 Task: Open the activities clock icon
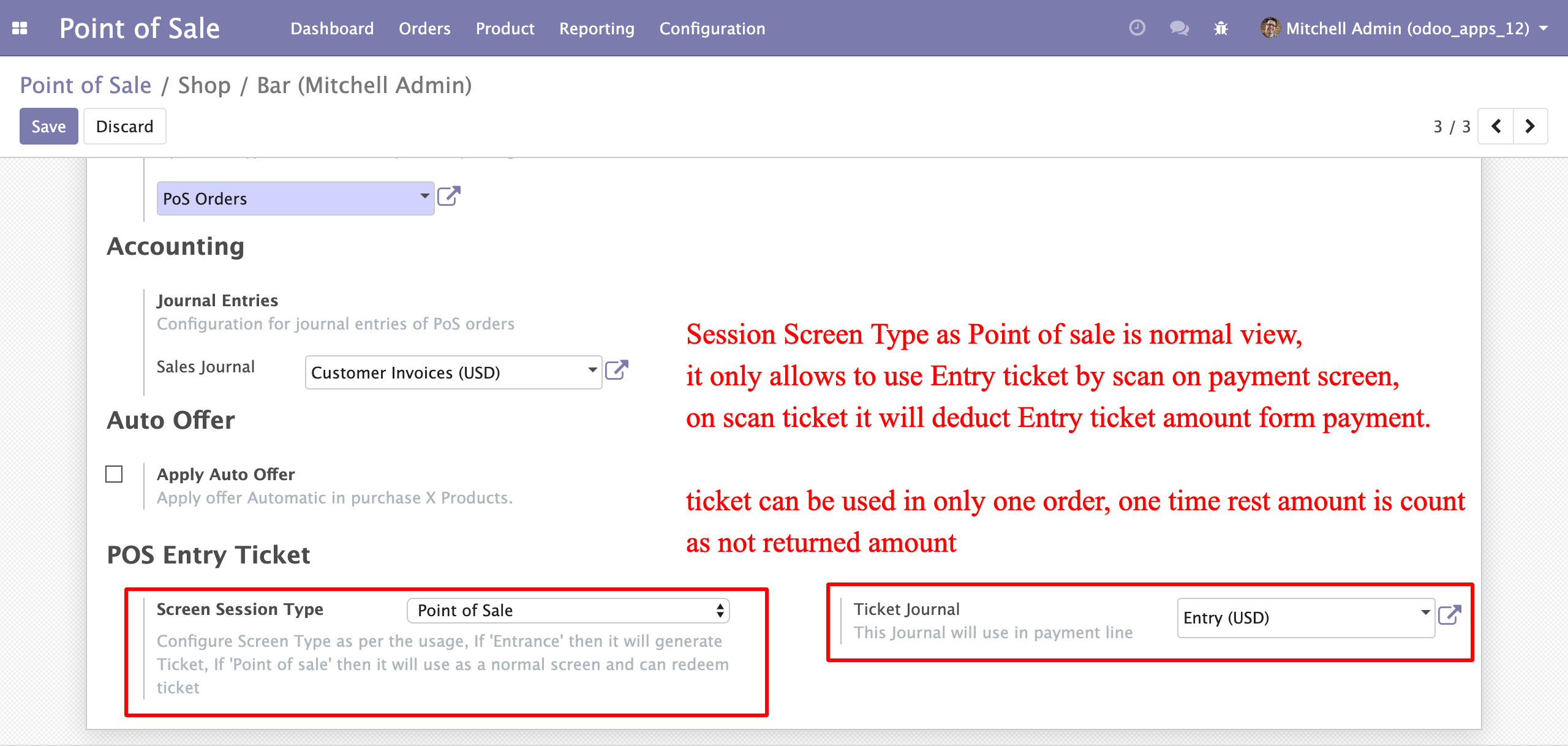pyautogui.click(x=1137, y=28)
